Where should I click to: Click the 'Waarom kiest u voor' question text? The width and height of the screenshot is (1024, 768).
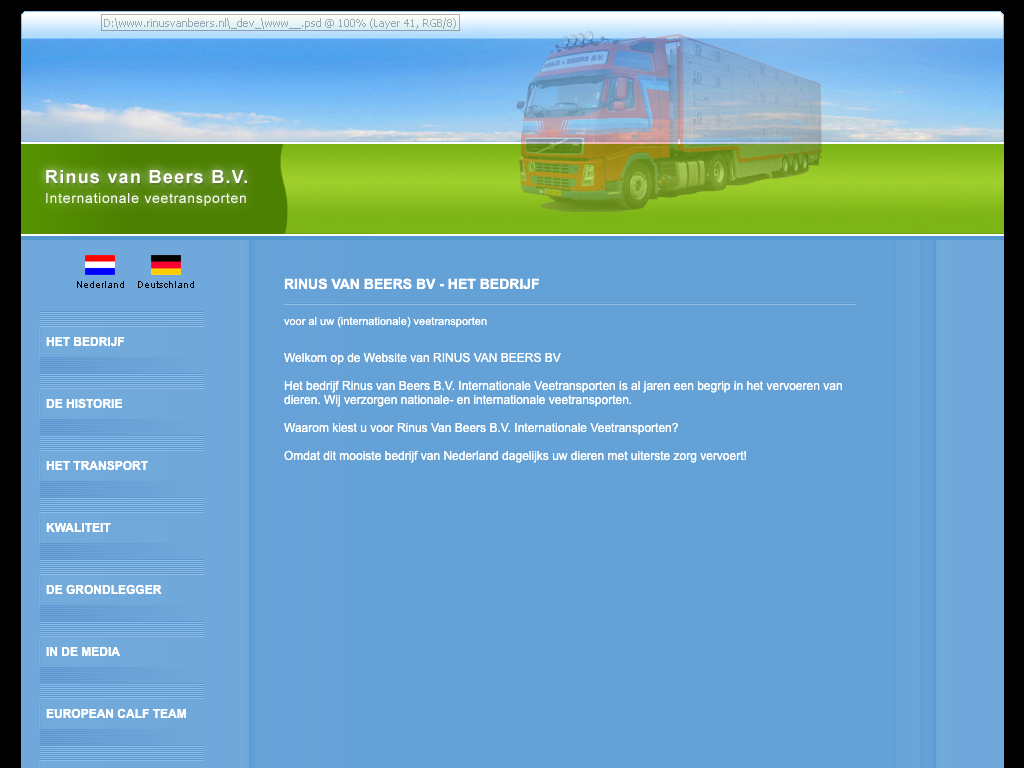click(x=481, y=428)
